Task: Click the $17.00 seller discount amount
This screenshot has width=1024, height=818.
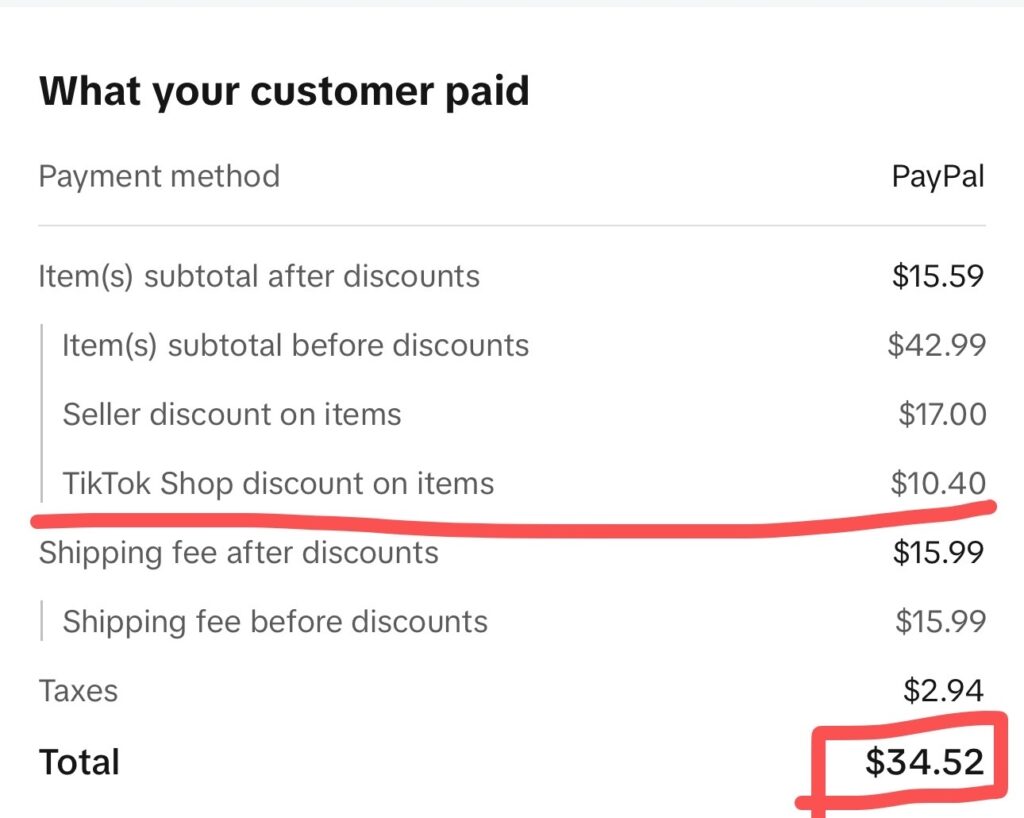Action: (x=941, y=414)
